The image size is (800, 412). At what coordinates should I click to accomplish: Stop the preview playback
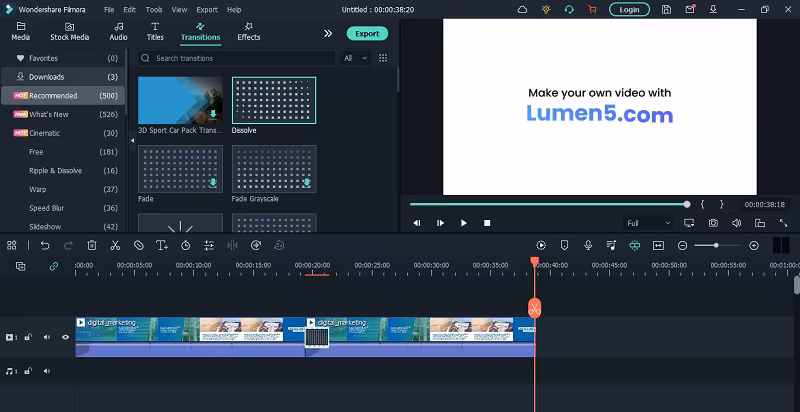(487, 223)
